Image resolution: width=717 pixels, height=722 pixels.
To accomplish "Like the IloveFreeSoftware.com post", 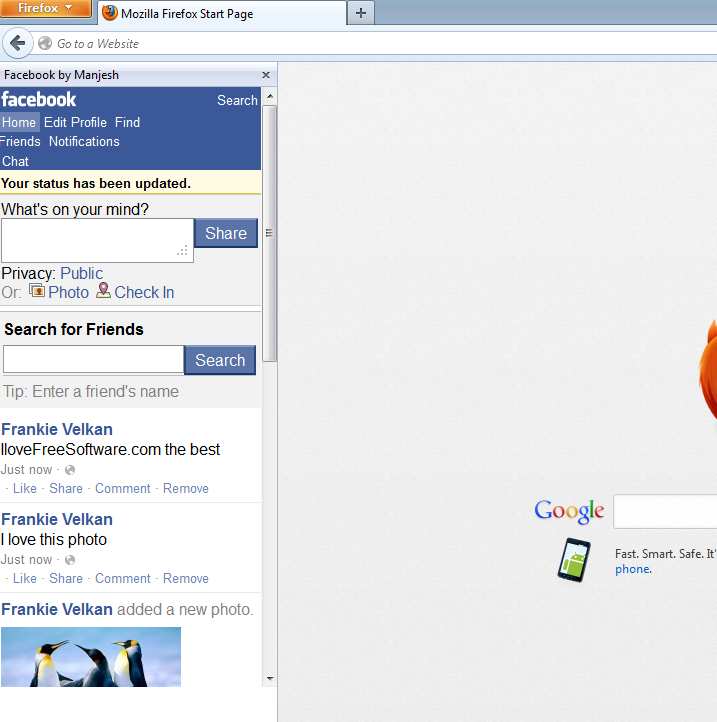I will (25, 488).
